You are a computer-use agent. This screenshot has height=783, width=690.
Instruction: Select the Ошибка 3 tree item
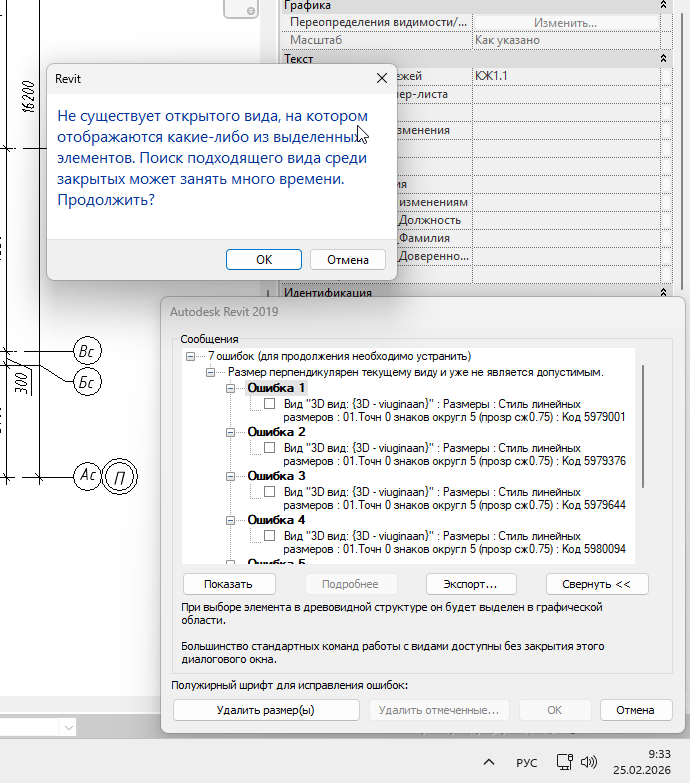pos(276,476)
